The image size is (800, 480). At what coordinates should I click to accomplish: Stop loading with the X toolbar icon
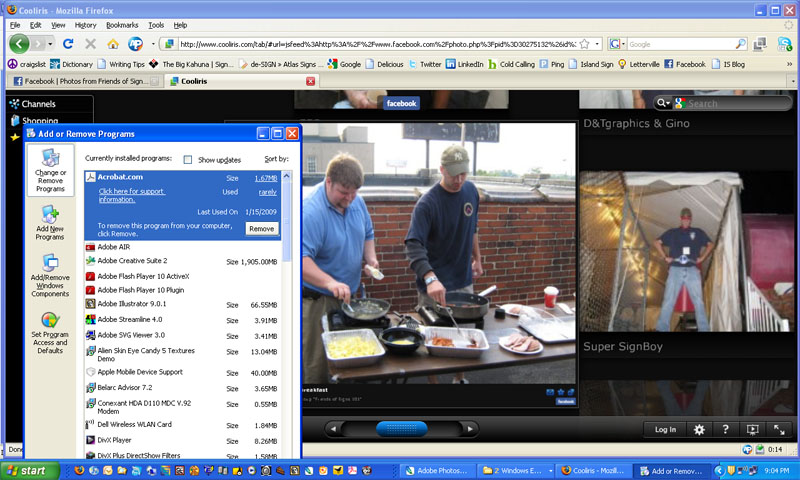click(90, 44)
